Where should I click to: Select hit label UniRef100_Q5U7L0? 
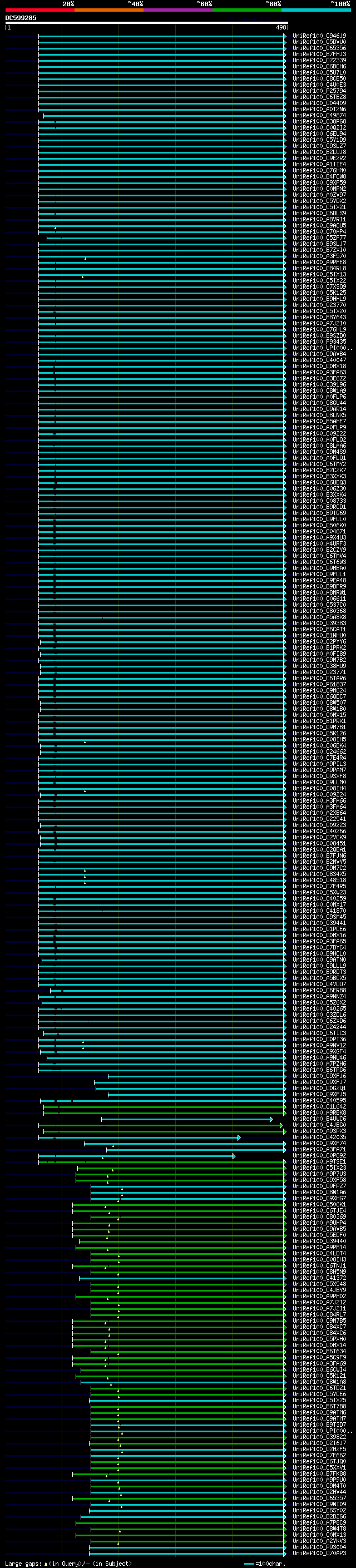pos(319,72)
